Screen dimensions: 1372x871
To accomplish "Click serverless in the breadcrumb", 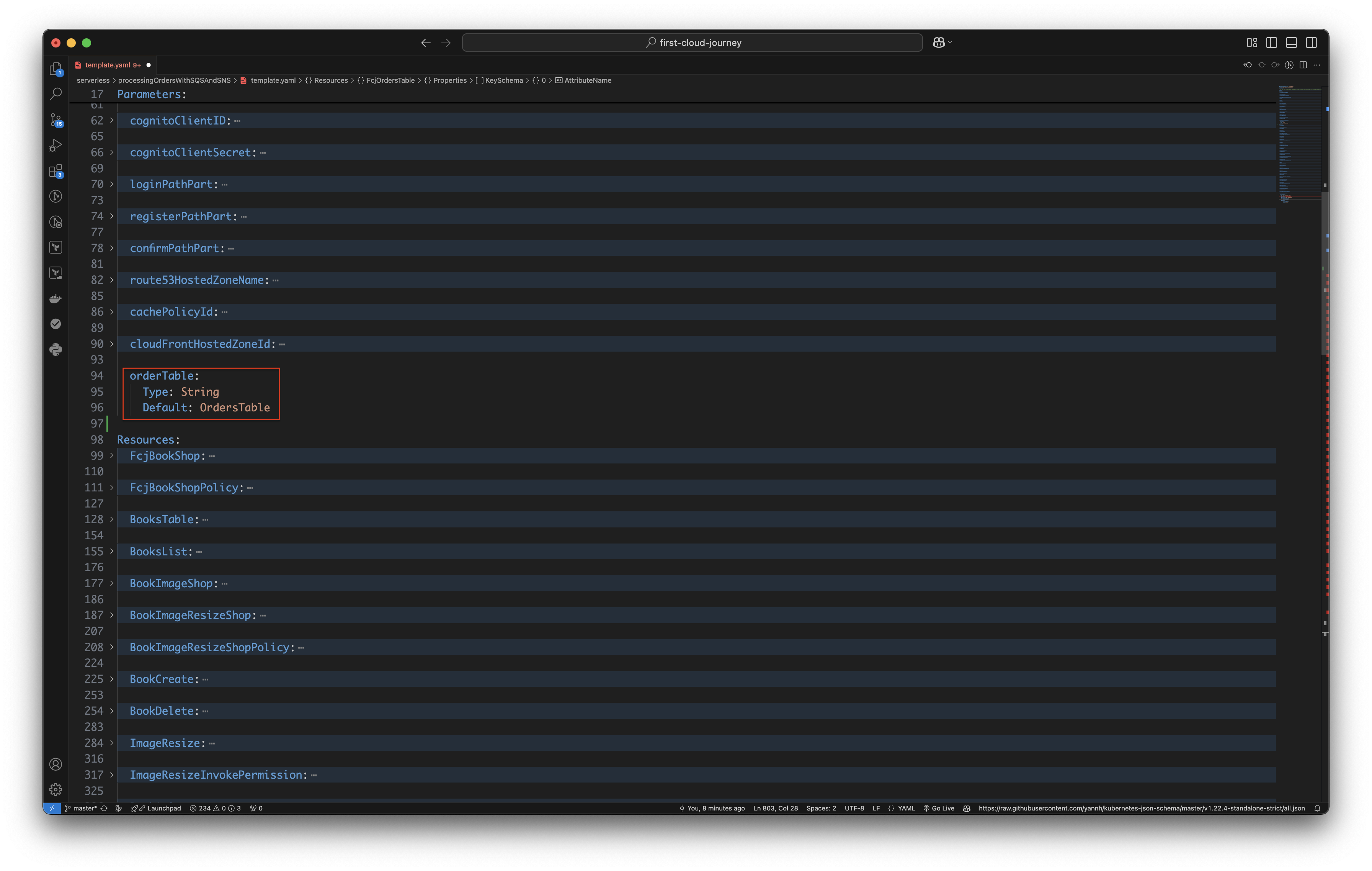I will click(x=93, y=80).
